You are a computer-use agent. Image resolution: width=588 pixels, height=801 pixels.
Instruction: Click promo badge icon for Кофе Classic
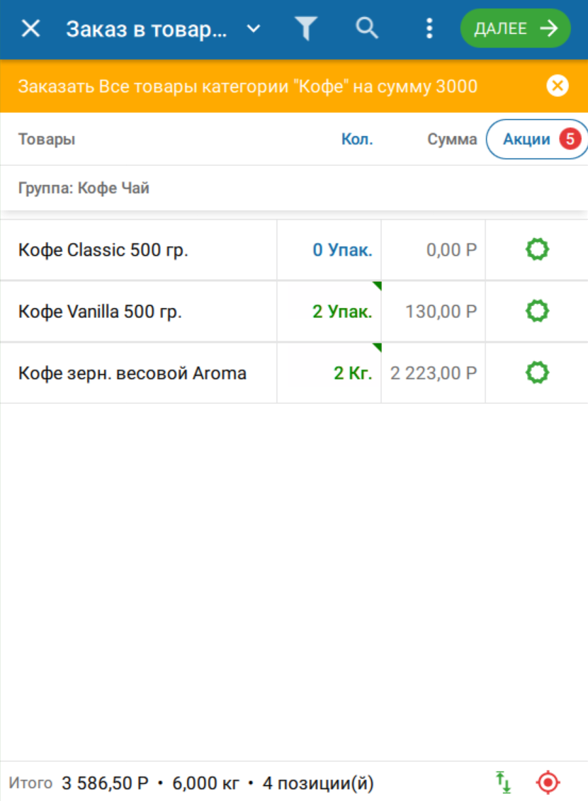[x=537, y=250]
